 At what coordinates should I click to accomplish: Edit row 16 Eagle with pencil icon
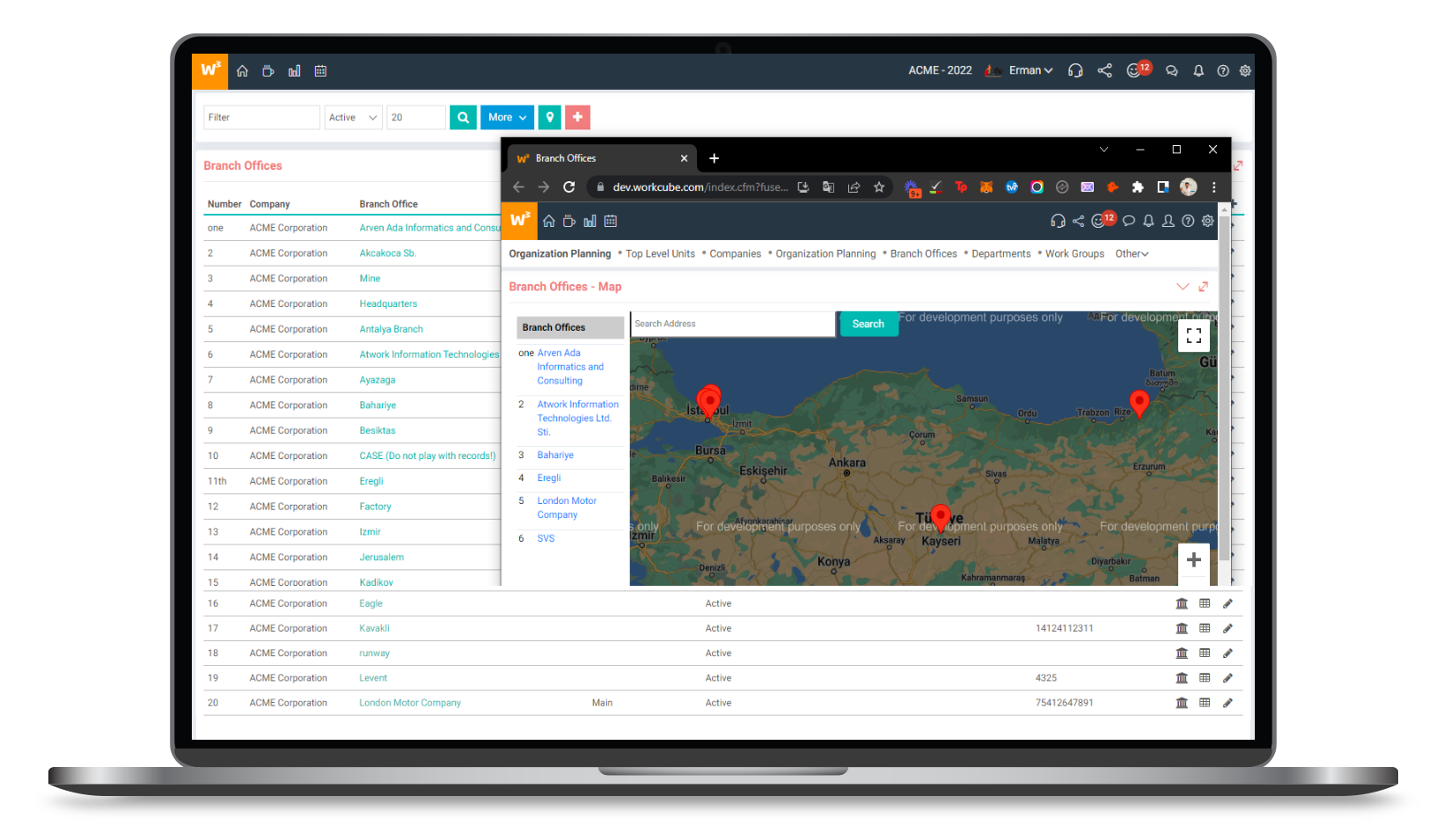click(1227, 603)
